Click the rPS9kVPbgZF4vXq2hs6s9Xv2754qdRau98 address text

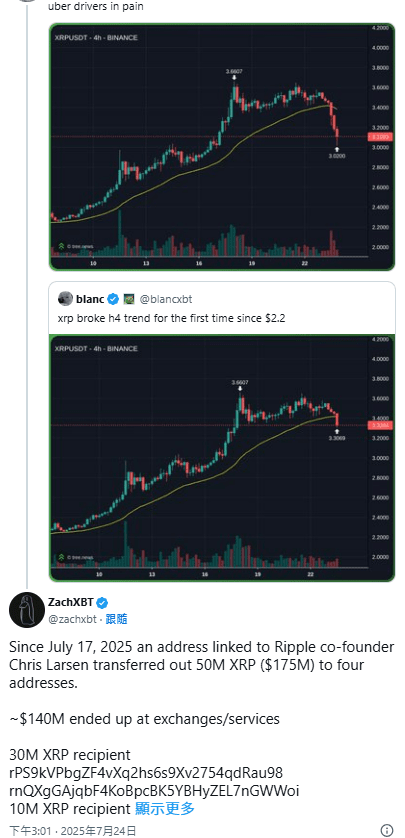(146, 772)
